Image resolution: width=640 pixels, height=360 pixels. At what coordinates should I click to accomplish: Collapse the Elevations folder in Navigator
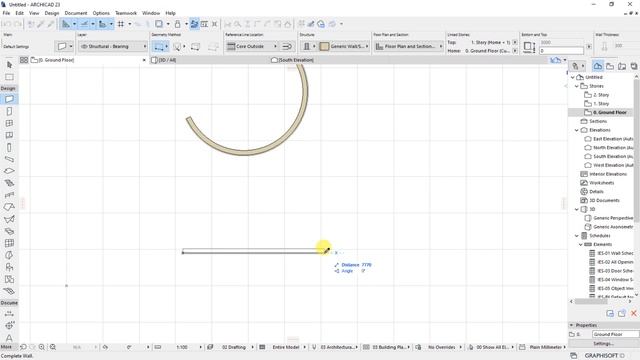coord(577,130)
